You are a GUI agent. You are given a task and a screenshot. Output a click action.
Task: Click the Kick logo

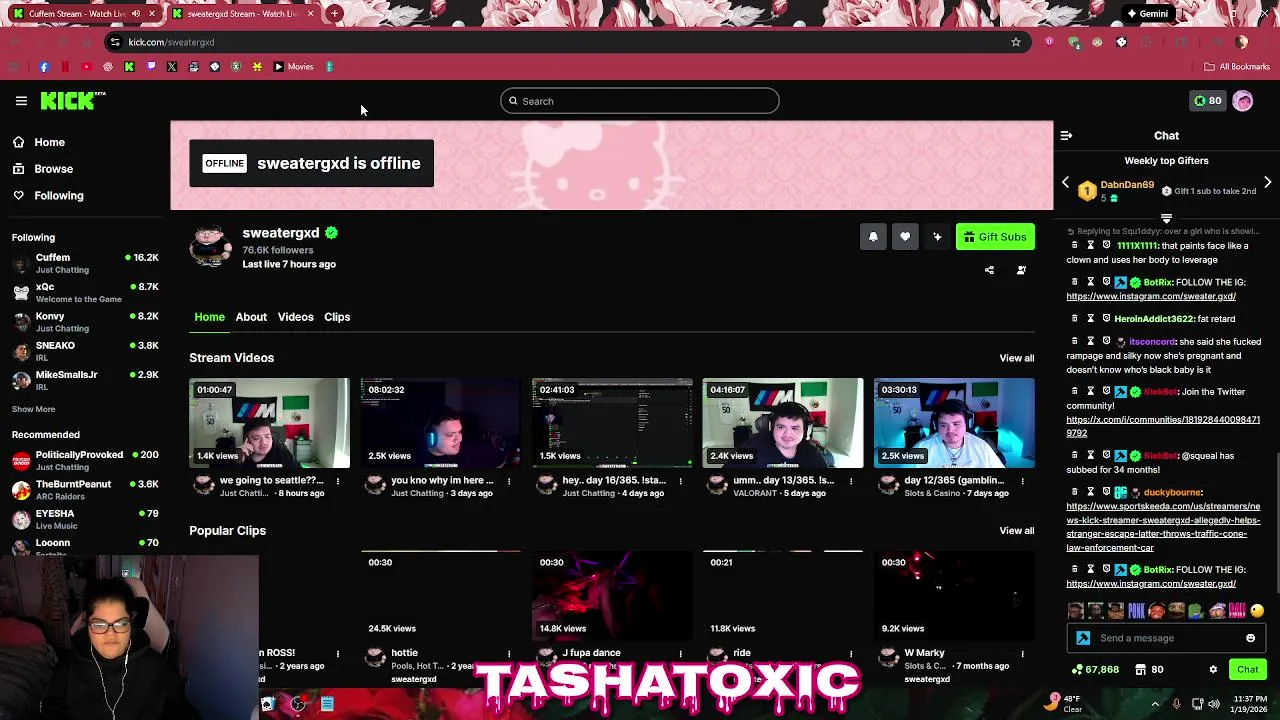72,100
